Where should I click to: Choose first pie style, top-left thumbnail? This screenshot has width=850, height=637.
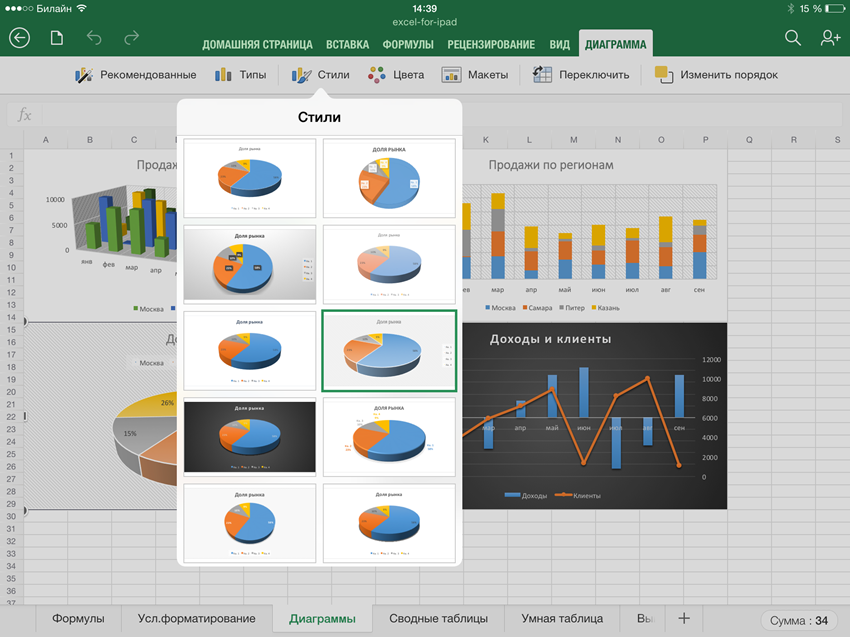pyautogui.click(x=249, y=178)
